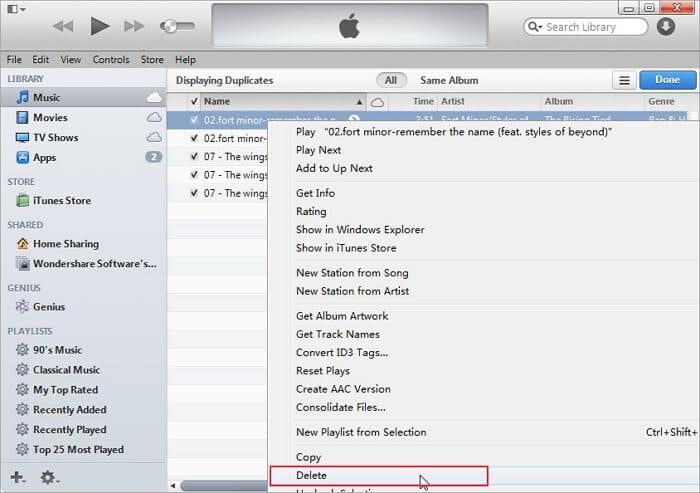Screen dimensions: 700x493
Task: Click the Apps badge showing 2
Action: [154, 157]
